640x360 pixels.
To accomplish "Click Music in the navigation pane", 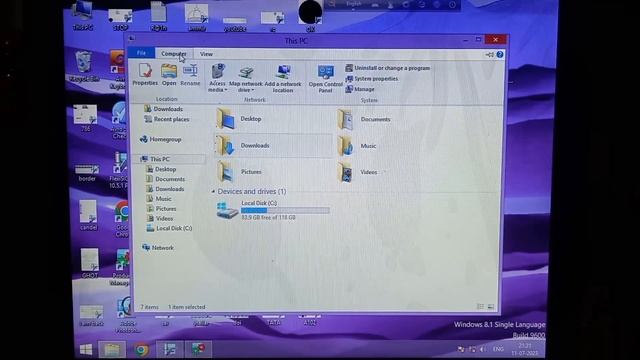I will click(x=159, y=199).
